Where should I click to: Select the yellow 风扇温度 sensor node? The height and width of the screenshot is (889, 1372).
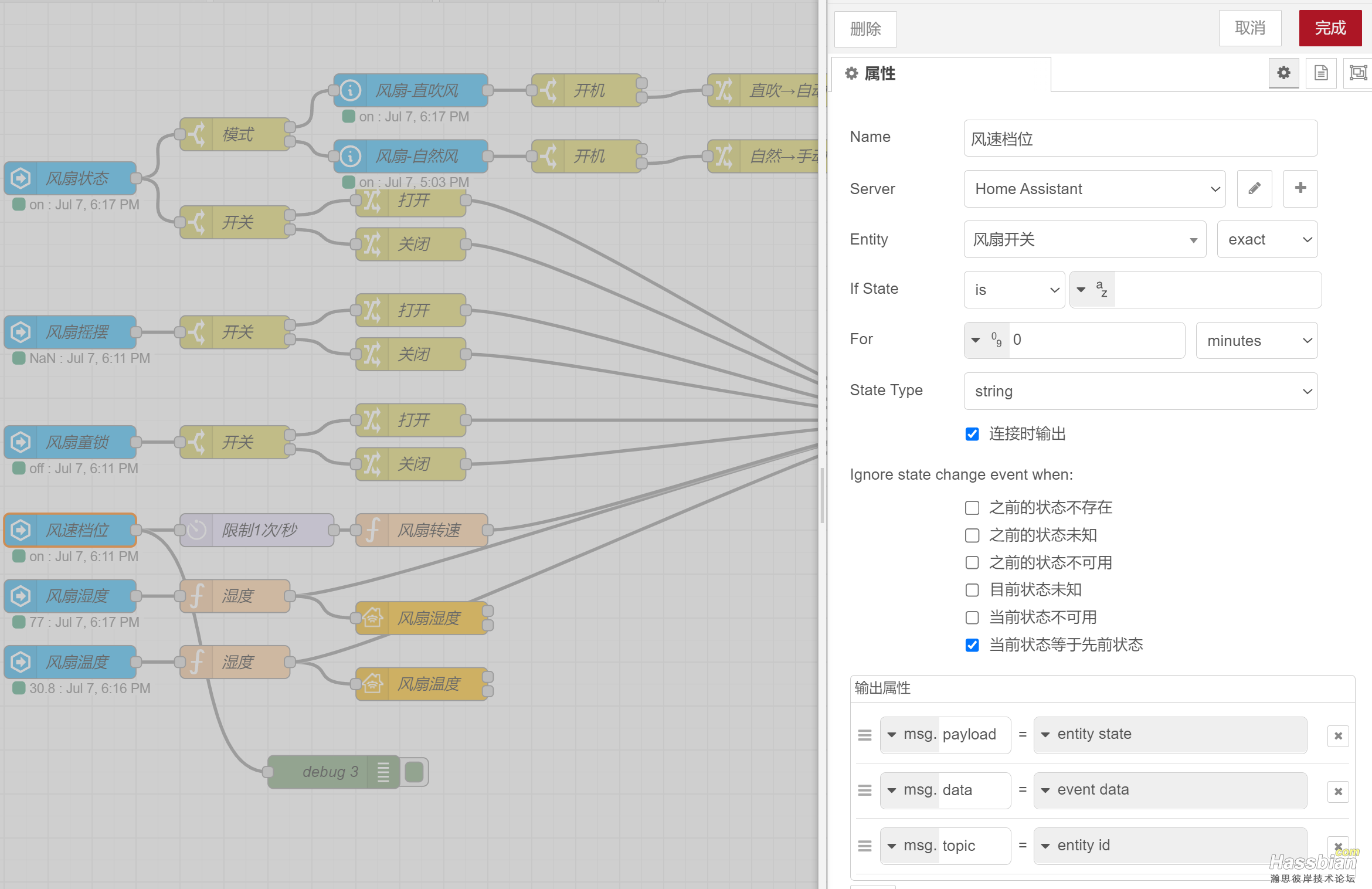[422, 684]
